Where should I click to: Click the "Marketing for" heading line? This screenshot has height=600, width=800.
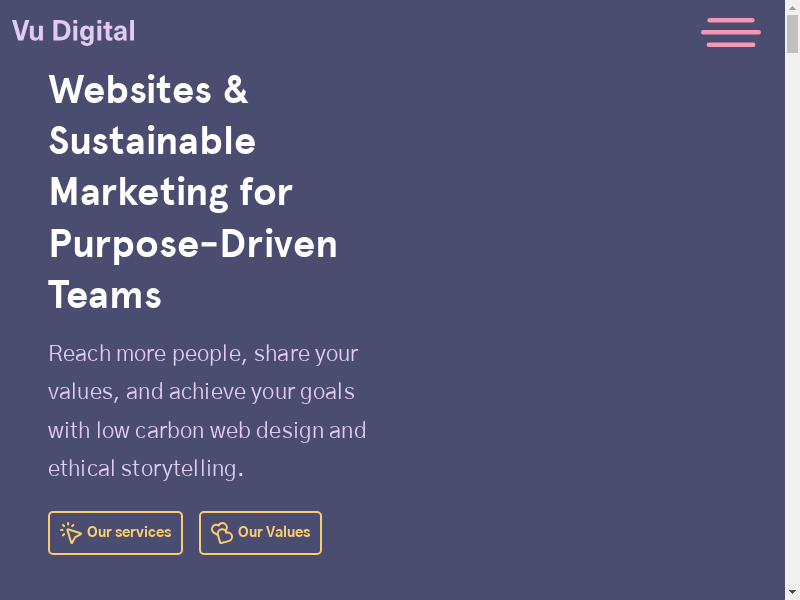(170, 192)
